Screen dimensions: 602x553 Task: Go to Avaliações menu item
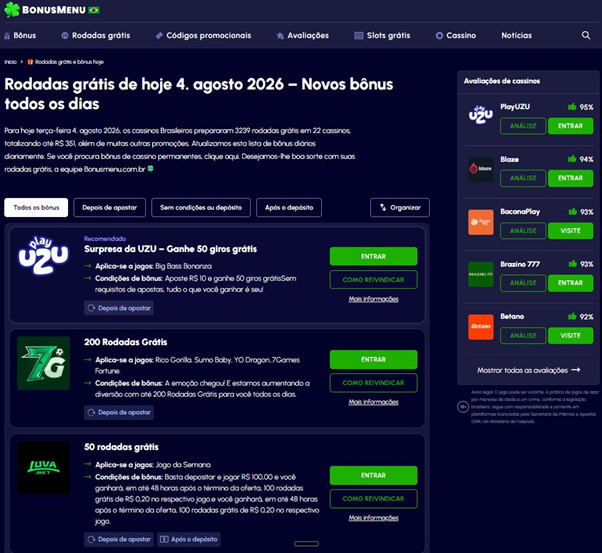(303, 35)
